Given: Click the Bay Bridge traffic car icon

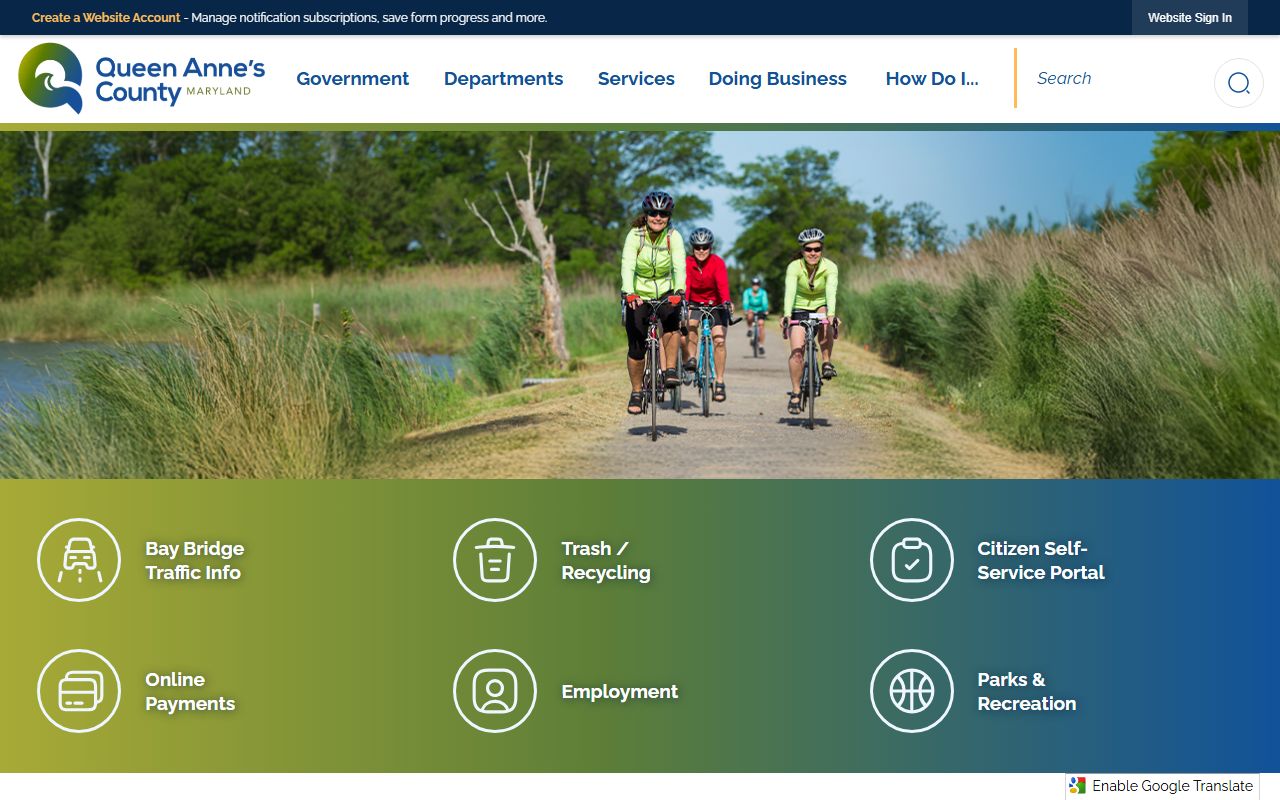Looking at the screenshot, I should click(x=79, y=560).
